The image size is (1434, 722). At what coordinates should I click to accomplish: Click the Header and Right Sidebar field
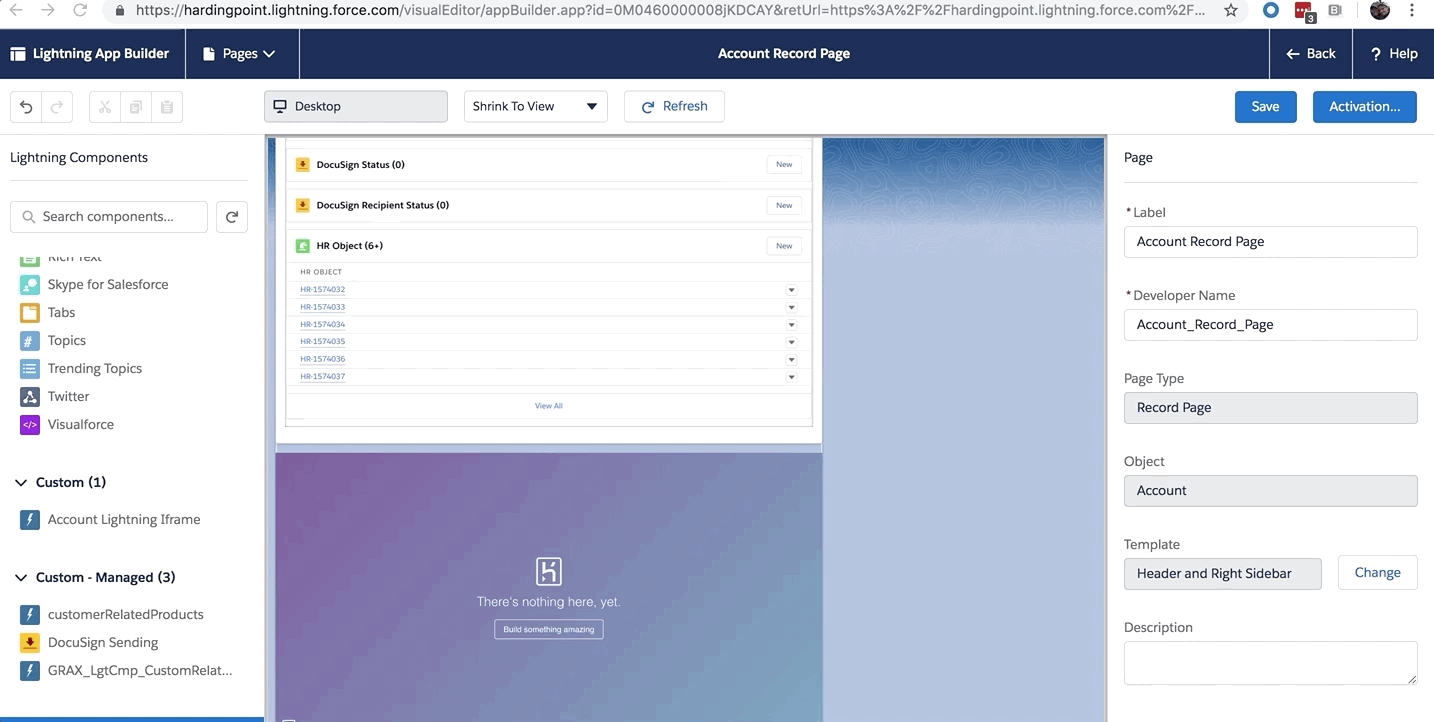(x=1222, y=574)
